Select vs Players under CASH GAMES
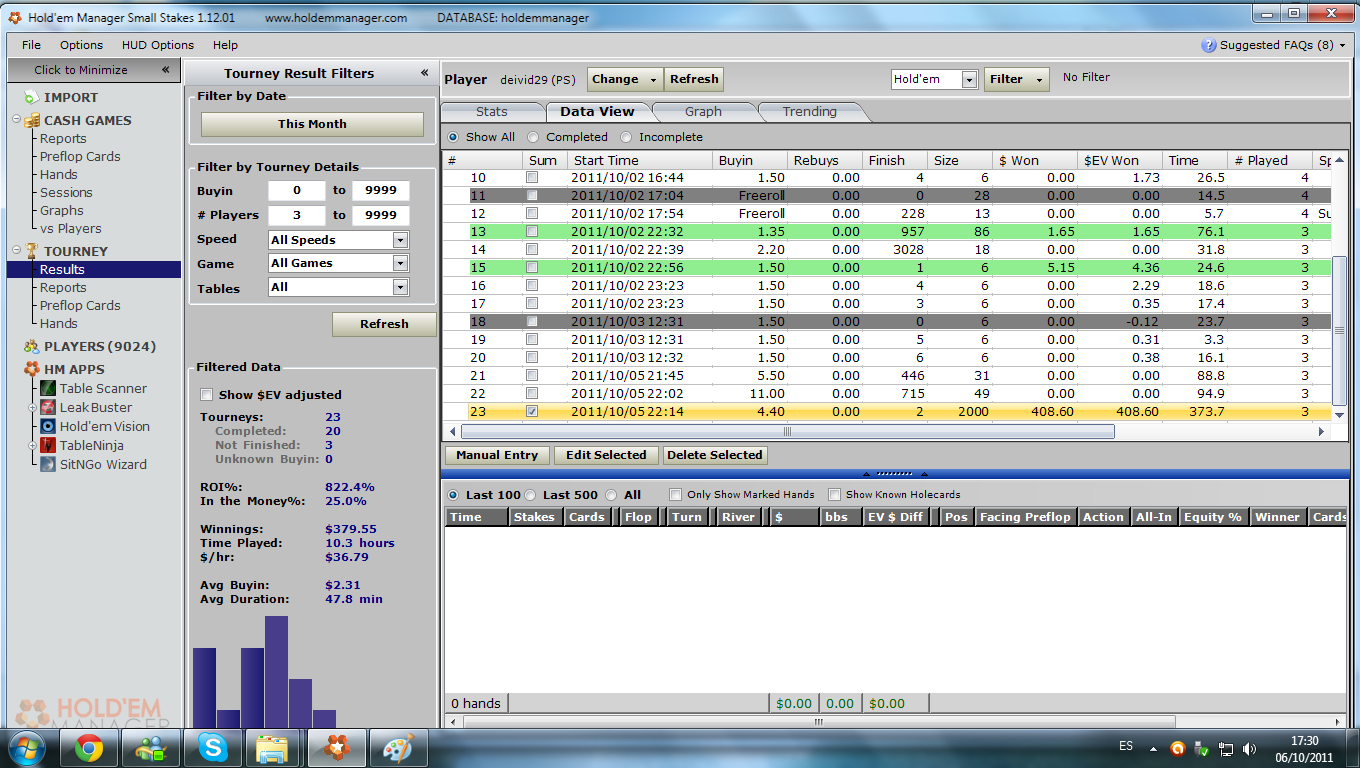This screenshot has width=1360, height=768. click(71, 228)
